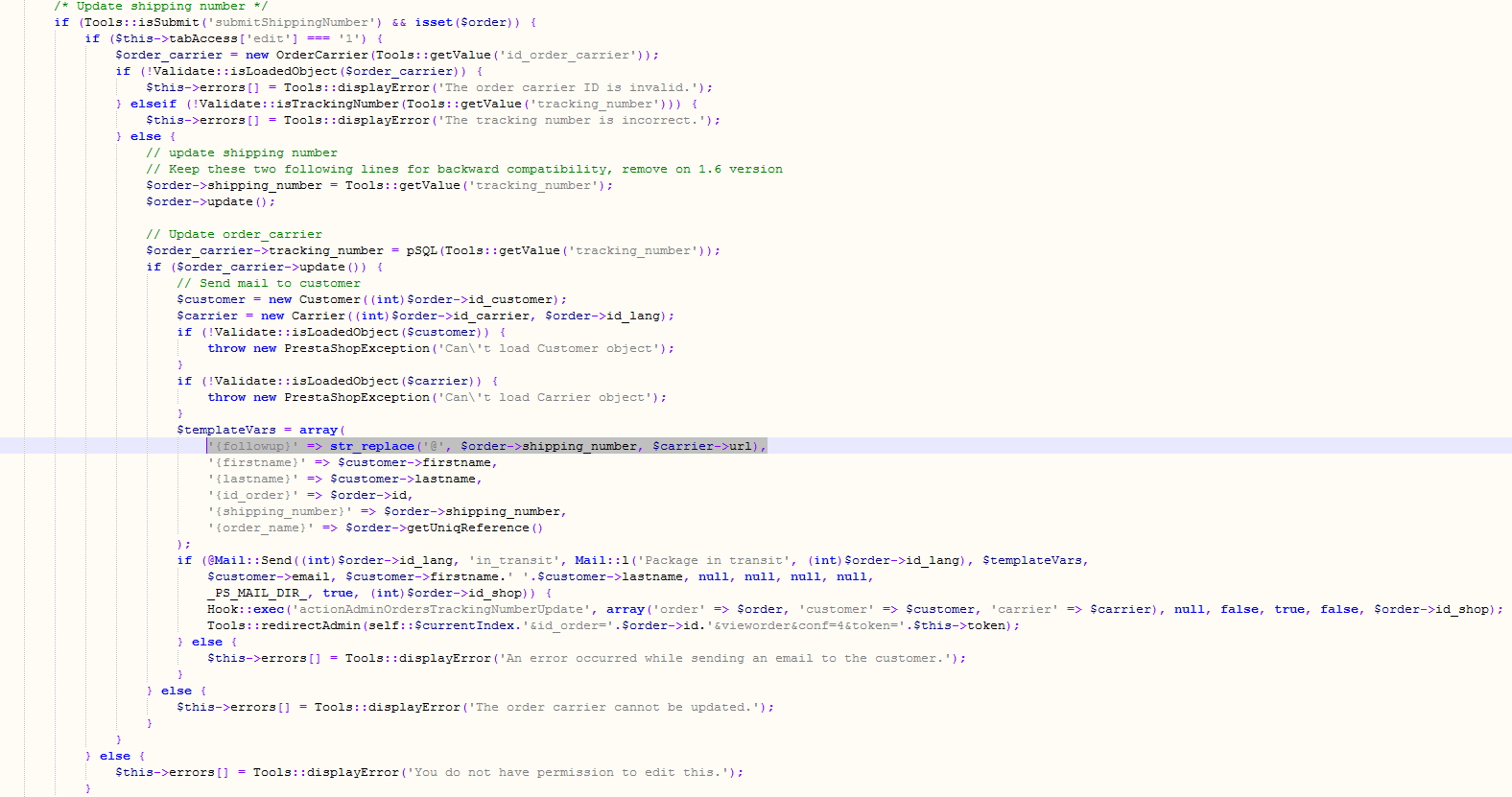Click the 'backward compatibility' comment line

click(464, 169)
